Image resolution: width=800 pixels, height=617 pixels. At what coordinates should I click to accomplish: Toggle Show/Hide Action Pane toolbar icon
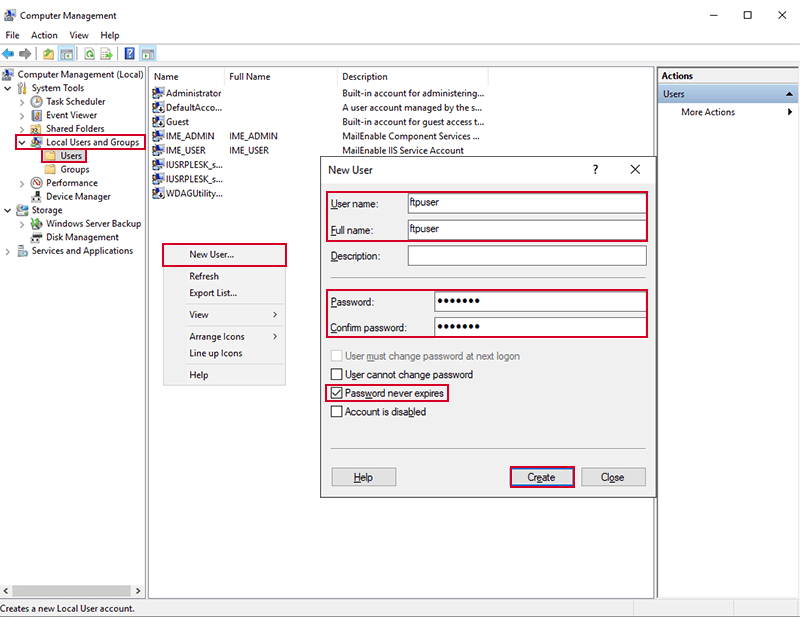[148, 54]
